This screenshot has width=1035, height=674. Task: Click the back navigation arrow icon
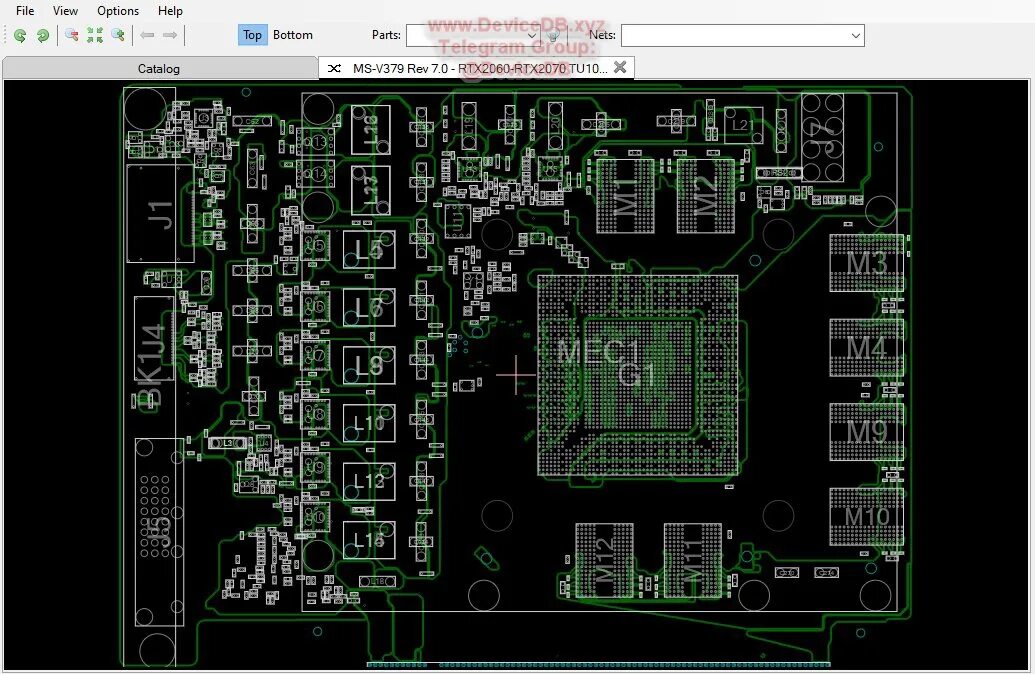point(148,35)
